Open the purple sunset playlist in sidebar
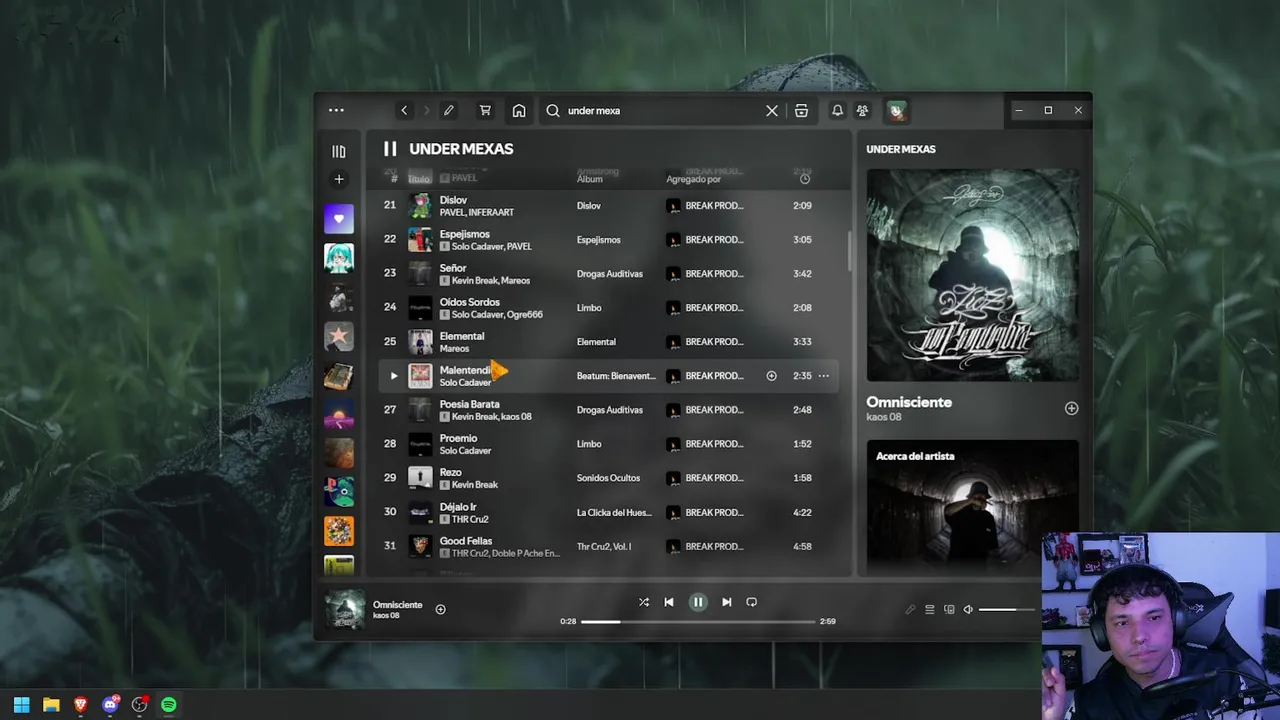 tap(339, 414)
